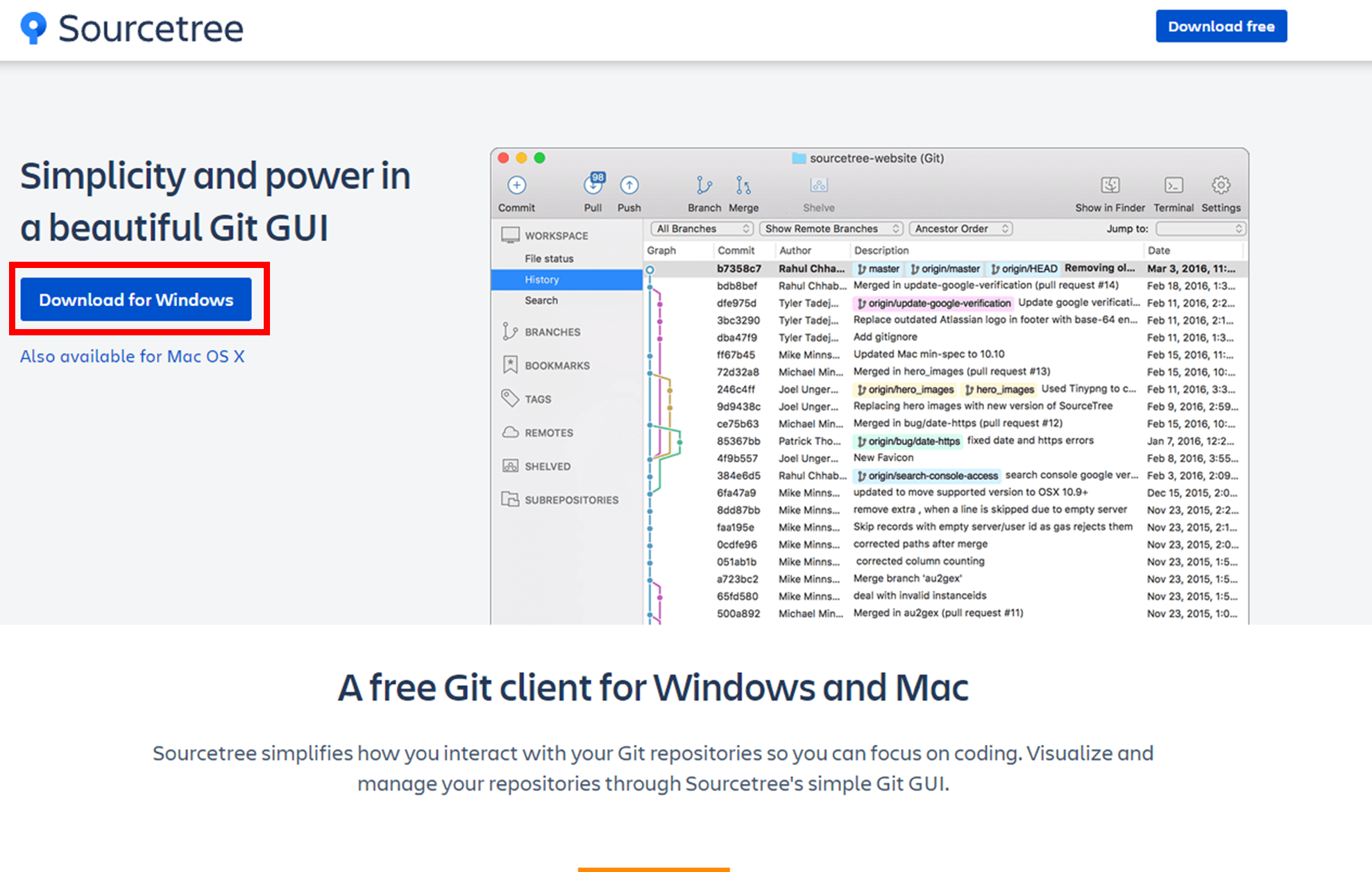Screen dimensions: 1372x872
Task: Click the origin/hero_images label
Action: pos(905,389)
